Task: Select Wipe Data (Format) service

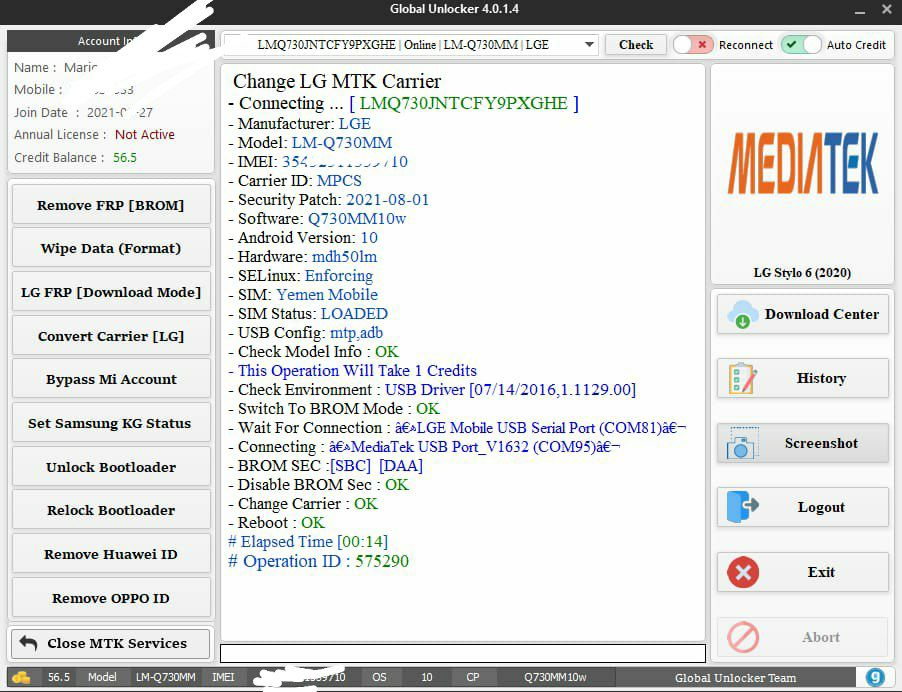Action: tap(111, 248)
